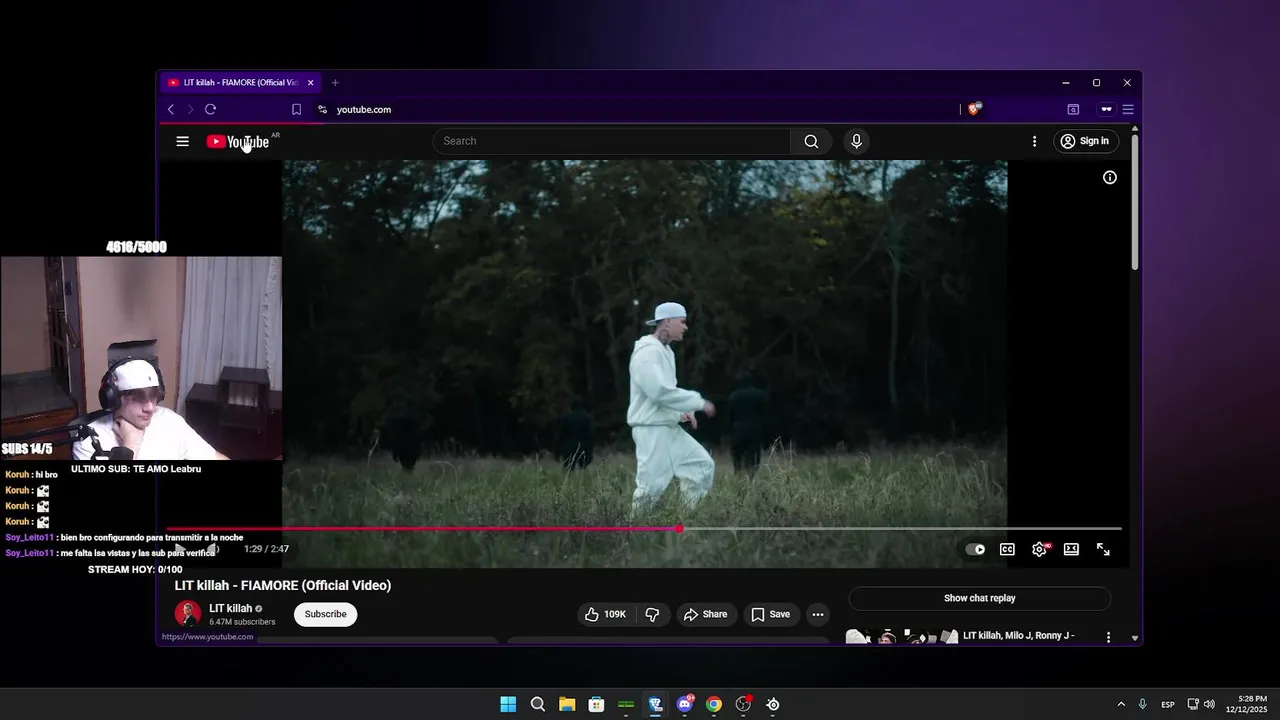Click the 1:29 / 2:47 time display
Viewport: 1280px width, 720px height.
pyautogui.click(x=266, y=549)
